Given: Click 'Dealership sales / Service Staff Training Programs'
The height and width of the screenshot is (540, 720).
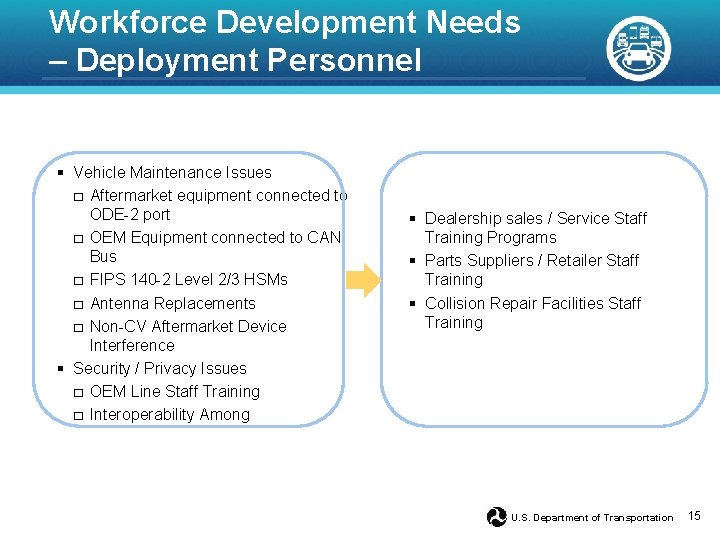Looking at the screenshot, I should pos(536,228).
